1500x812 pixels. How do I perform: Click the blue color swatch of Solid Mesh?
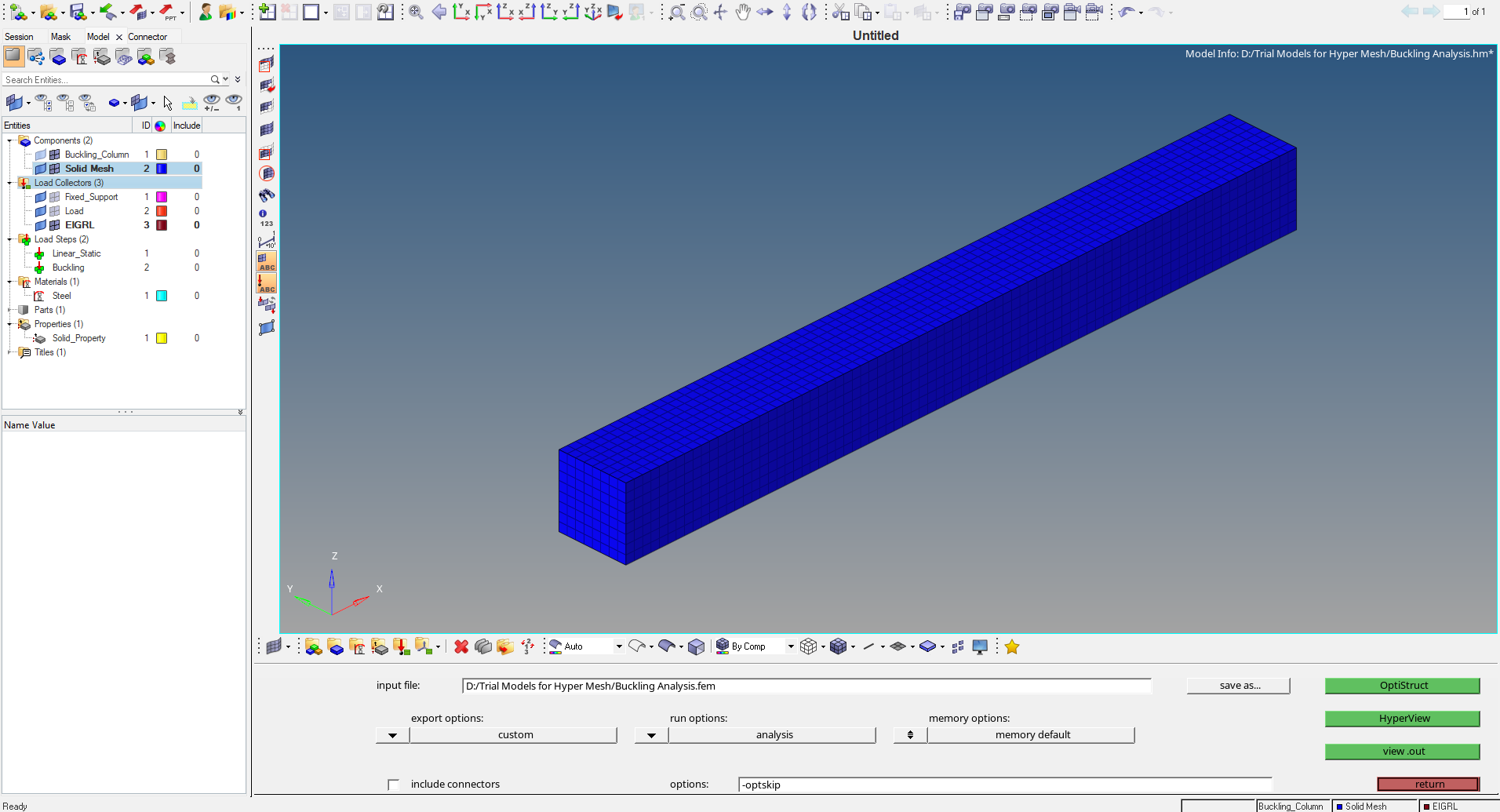[x=162, y=169]
